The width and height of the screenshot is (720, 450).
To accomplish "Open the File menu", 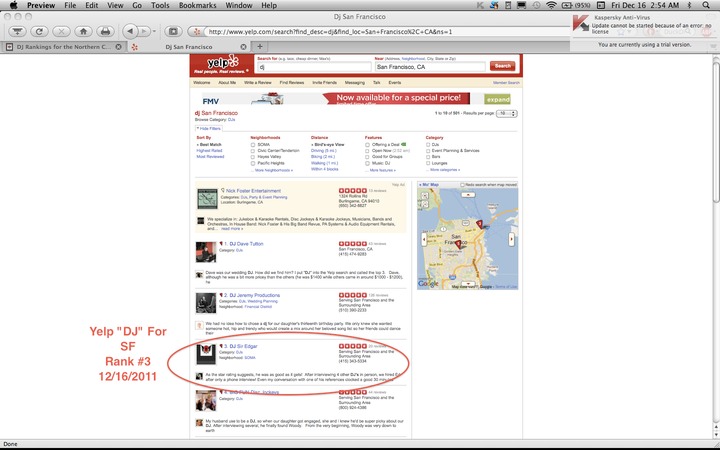I will pyautogui.click(x=70, y=6).
